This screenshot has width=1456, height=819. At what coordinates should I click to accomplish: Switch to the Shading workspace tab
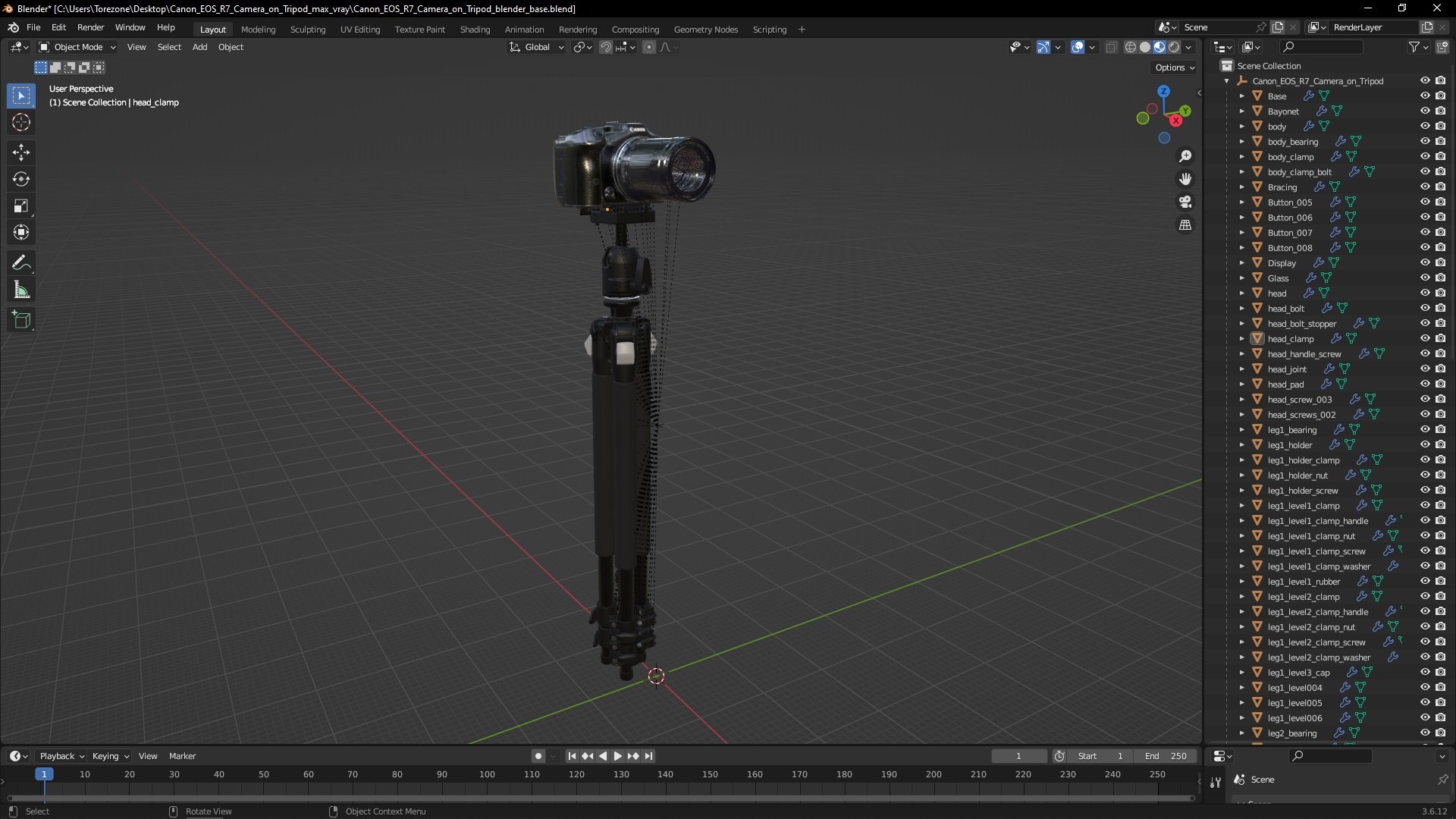[475, 30]
